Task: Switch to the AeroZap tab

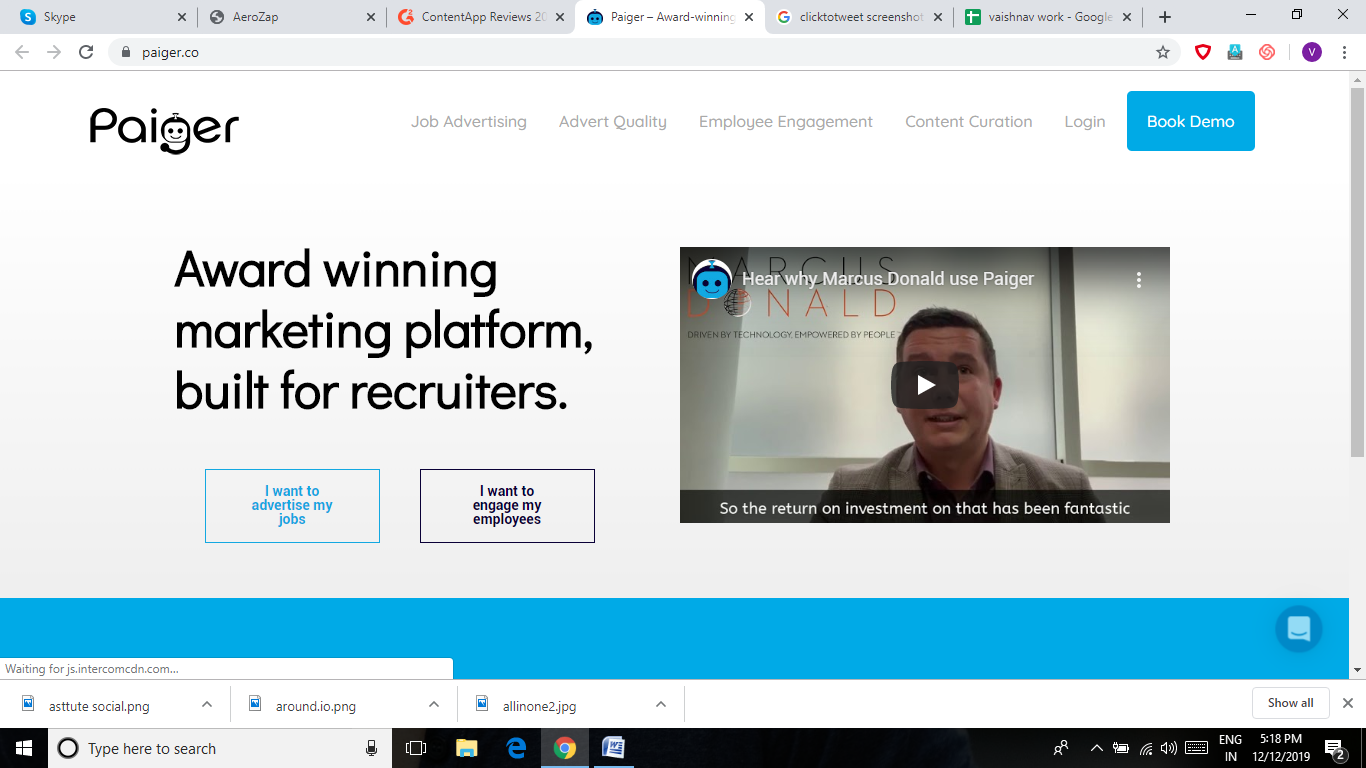Action: pyautogui.click(x=293, y=17)
